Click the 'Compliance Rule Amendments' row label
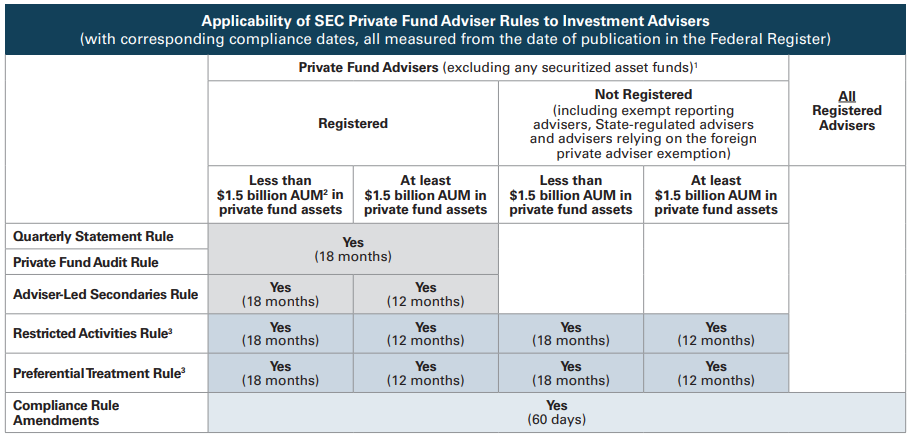 coord(66,413)
